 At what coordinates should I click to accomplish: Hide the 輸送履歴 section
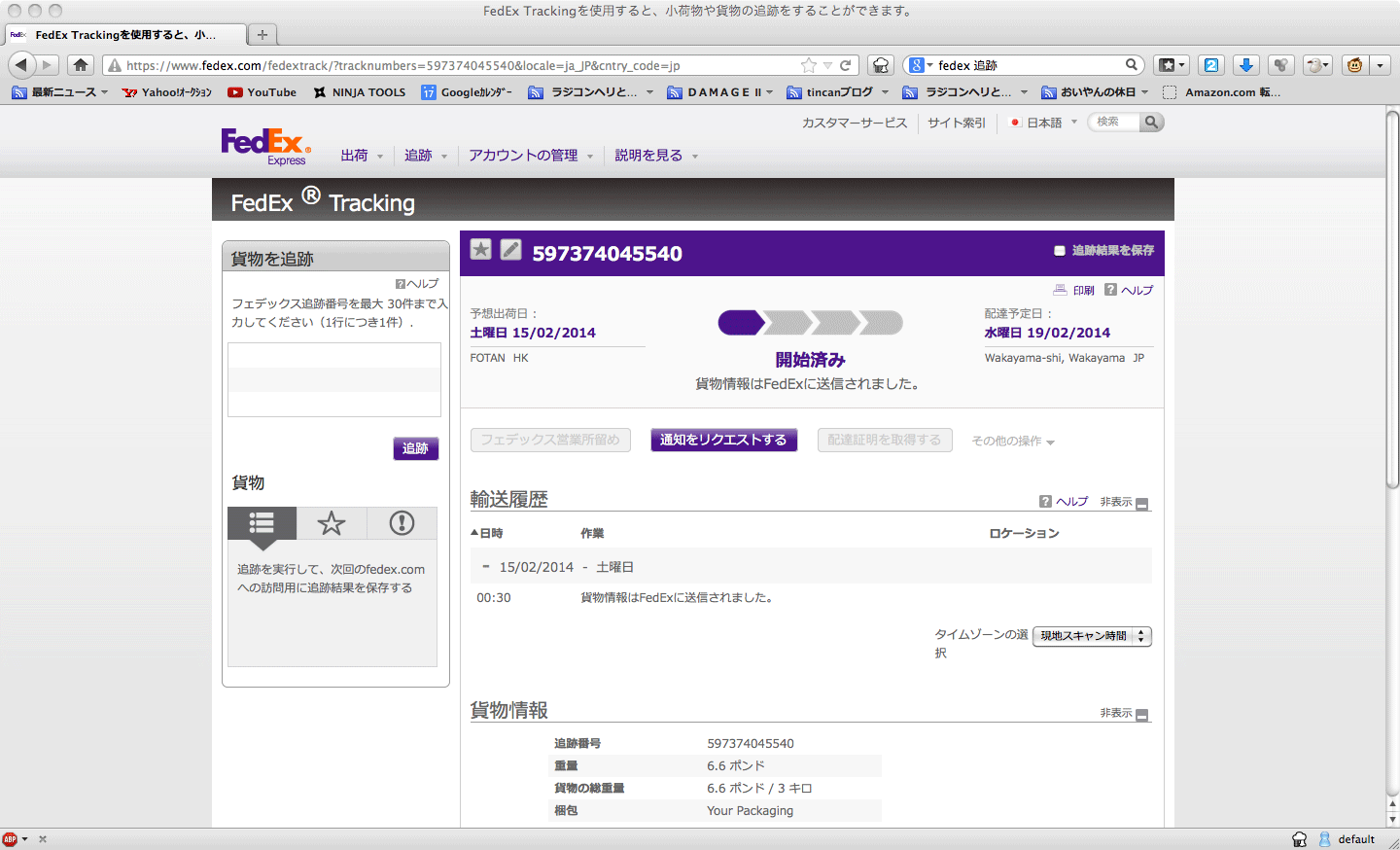tap(1141, 503)
